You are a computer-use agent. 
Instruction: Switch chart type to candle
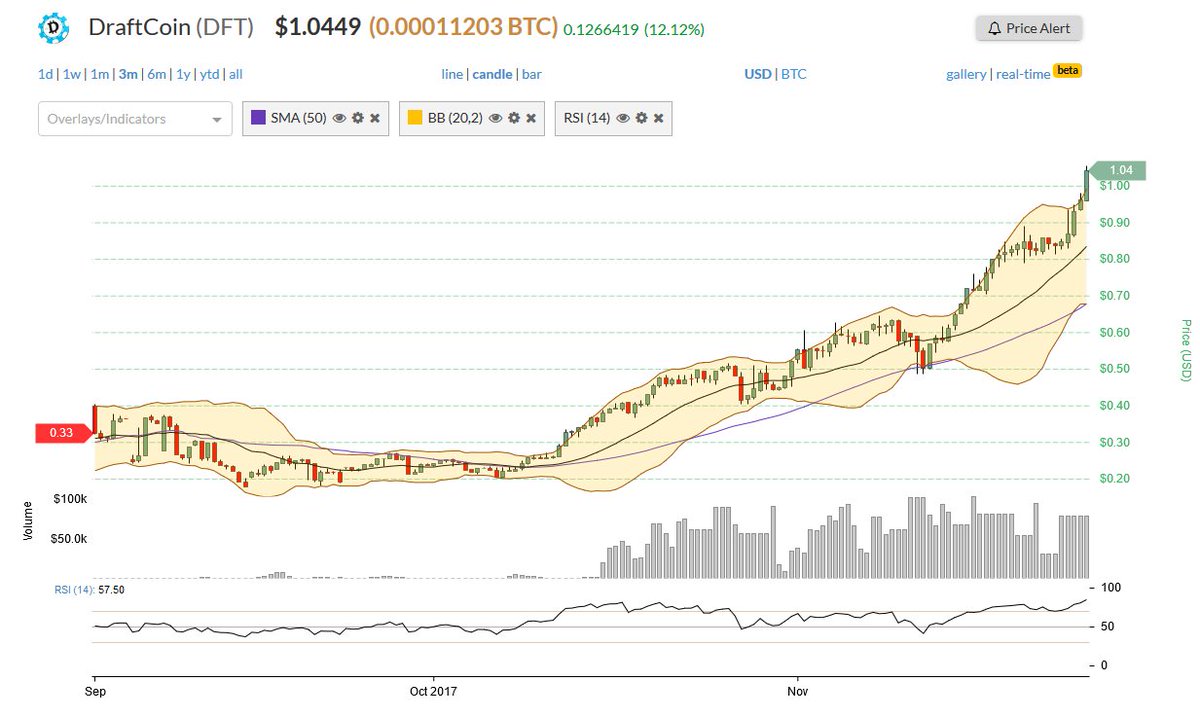click(x=492, y=74)
